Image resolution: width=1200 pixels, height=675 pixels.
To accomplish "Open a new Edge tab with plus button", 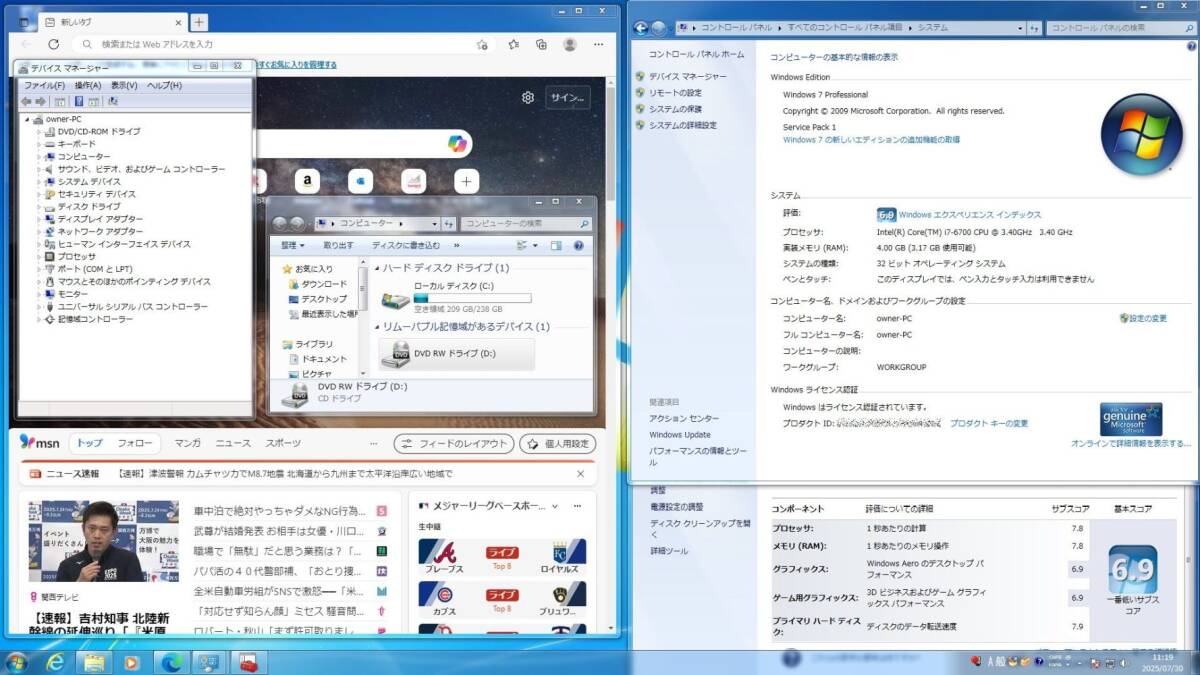I will tap(199, 21).
